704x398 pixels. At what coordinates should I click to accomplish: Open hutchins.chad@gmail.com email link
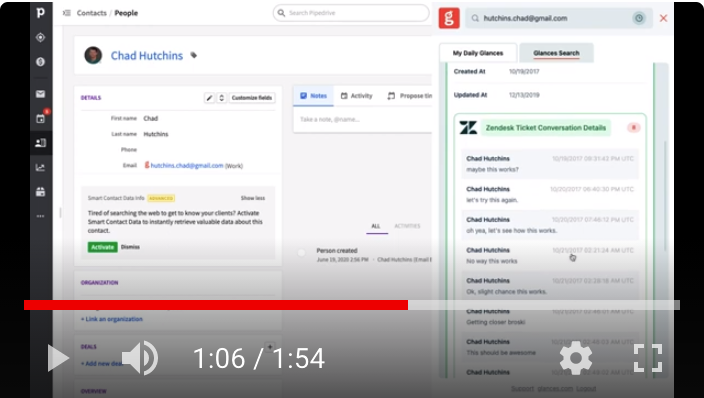click(187, 165)
